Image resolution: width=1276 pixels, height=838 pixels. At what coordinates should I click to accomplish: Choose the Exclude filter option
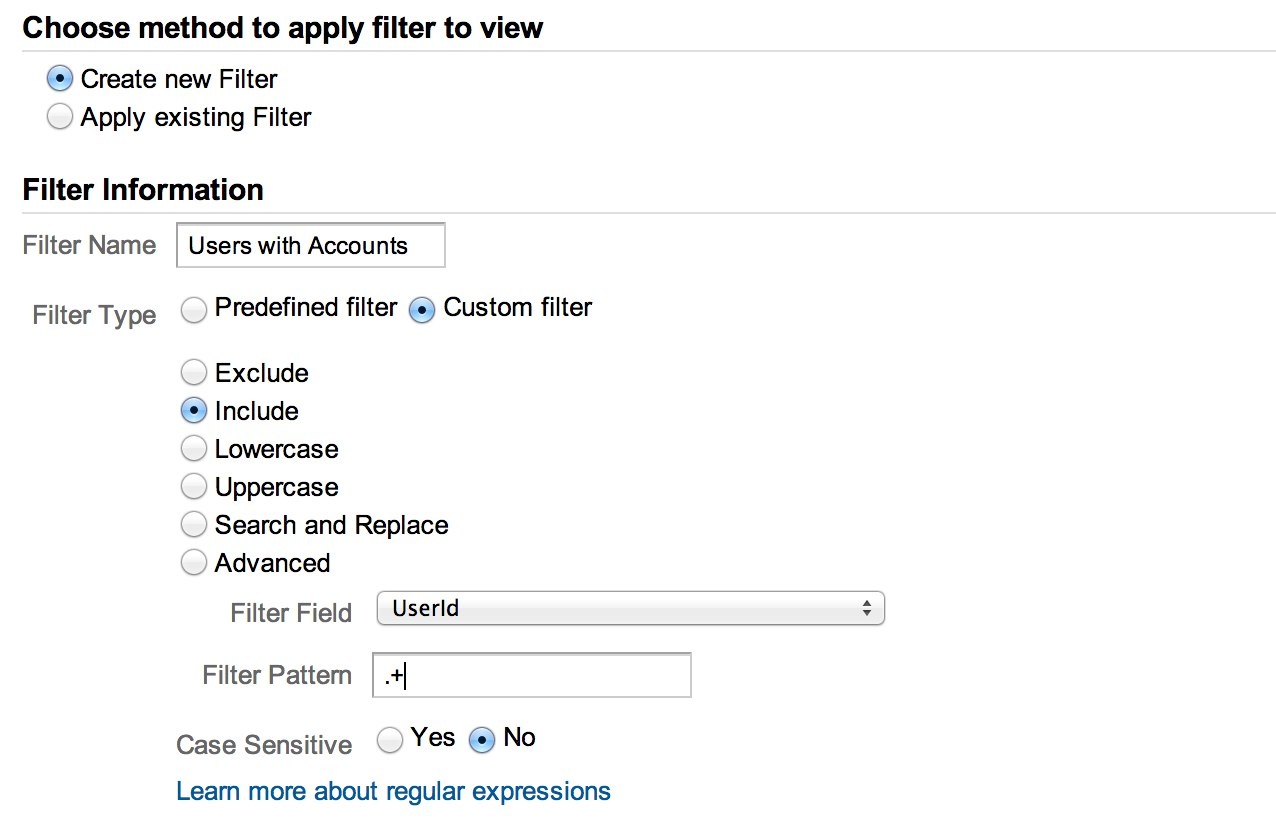(194, 373)
